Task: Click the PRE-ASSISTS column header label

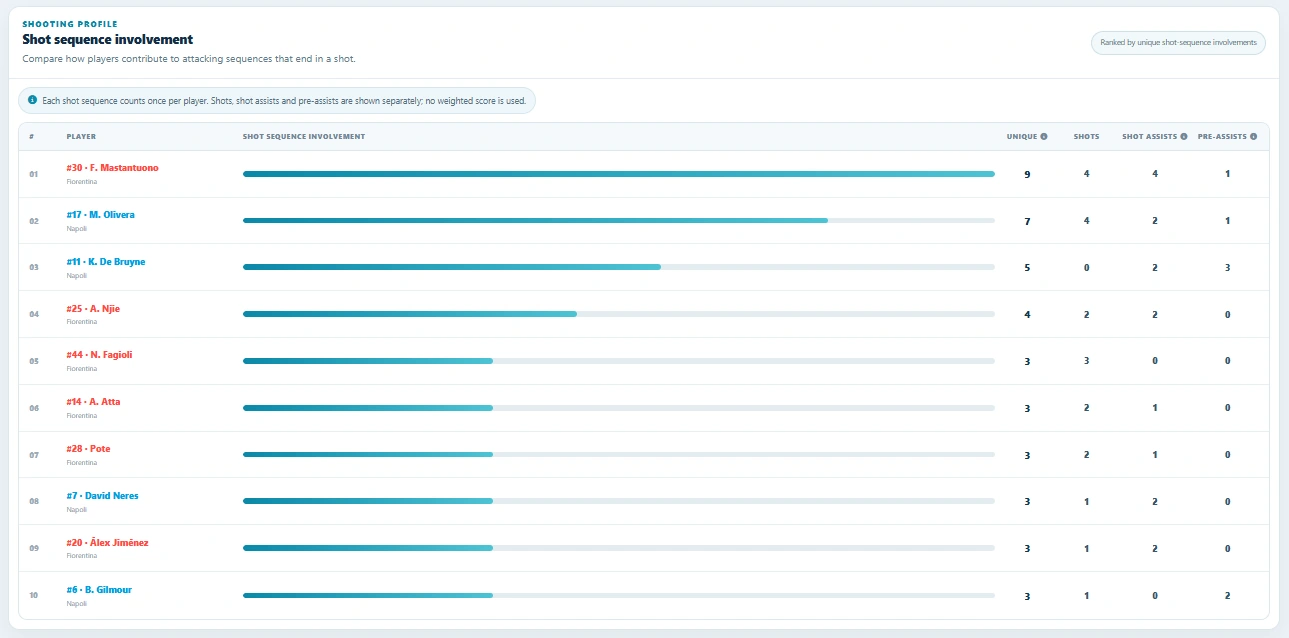Action: point(1222,136)
